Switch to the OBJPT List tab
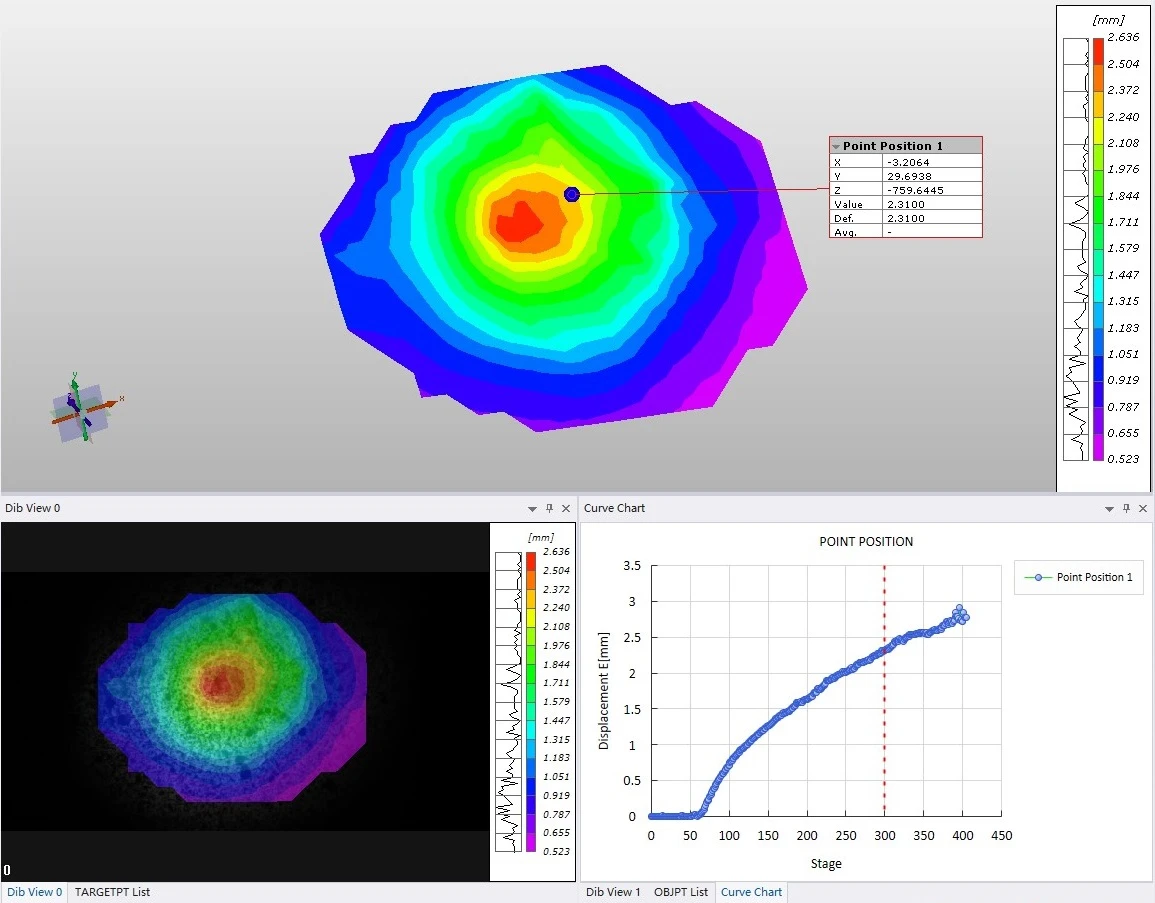The width and height of the screenshot is (1155, 903). click(681, 892)
